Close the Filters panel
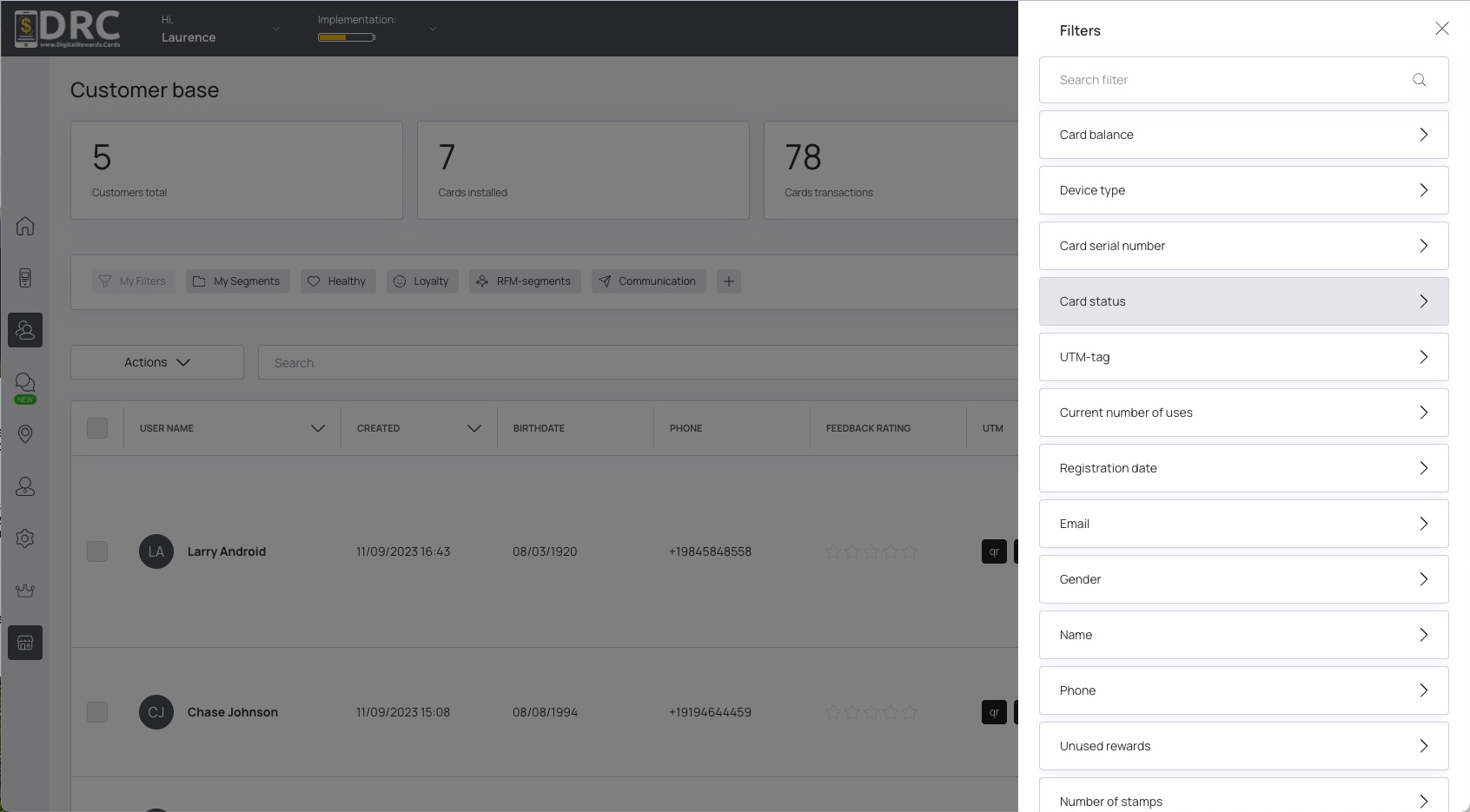 pos(1442,29)
